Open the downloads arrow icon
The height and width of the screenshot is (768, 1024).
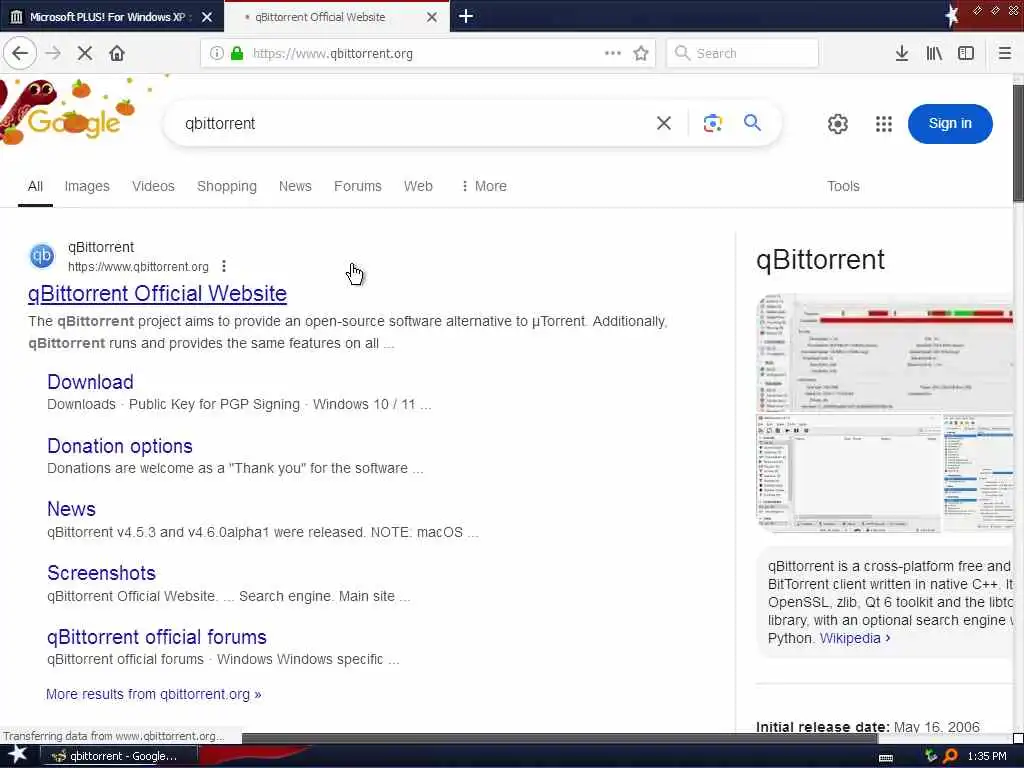[x=902, y=53]
